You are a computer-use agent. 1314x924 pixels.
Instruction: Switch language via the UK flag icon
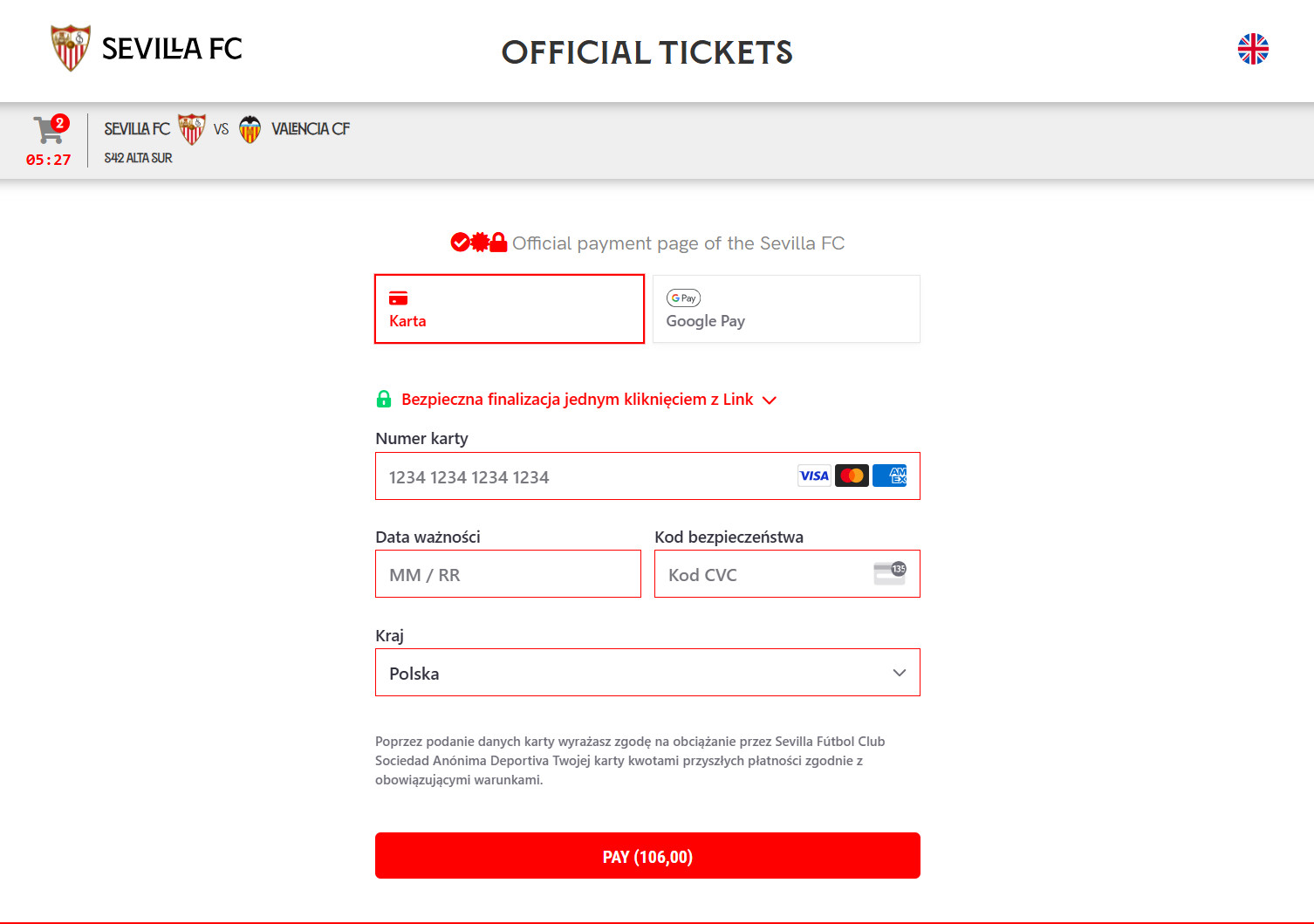pos(1253,49)
